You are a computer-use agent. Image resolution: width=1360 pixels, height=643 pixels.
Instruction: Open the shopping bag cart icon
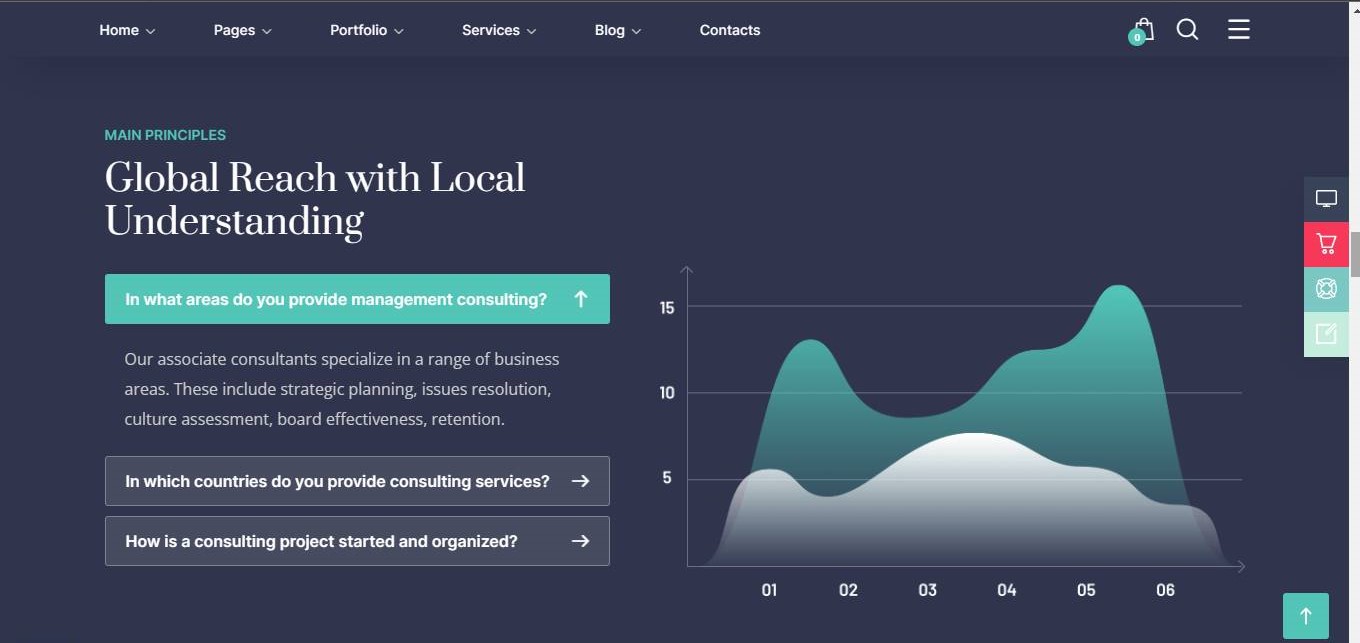(x=1143, y=30)
